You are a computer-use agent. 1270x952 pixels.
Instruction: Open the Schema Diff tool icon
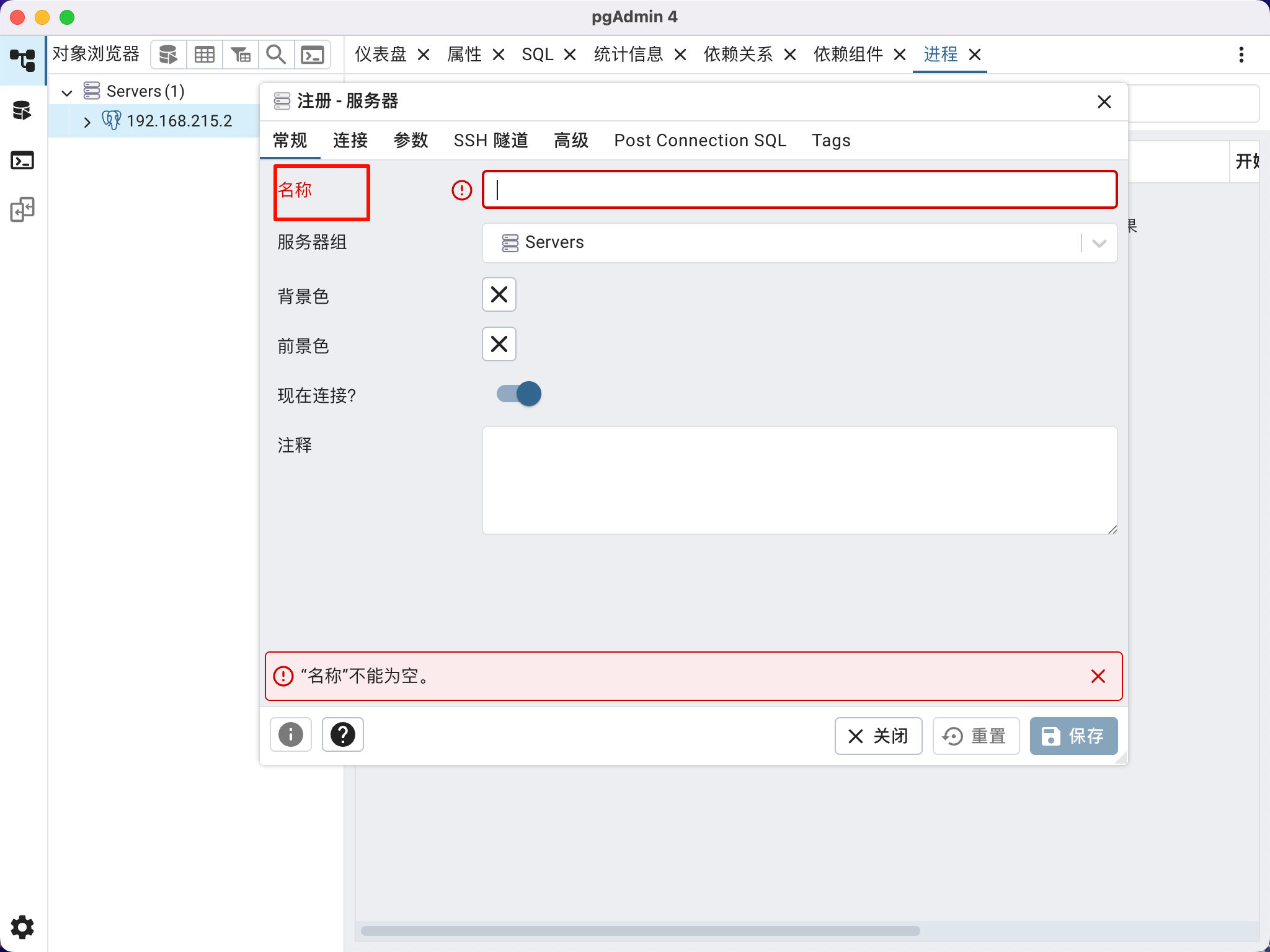click(23, 210)
